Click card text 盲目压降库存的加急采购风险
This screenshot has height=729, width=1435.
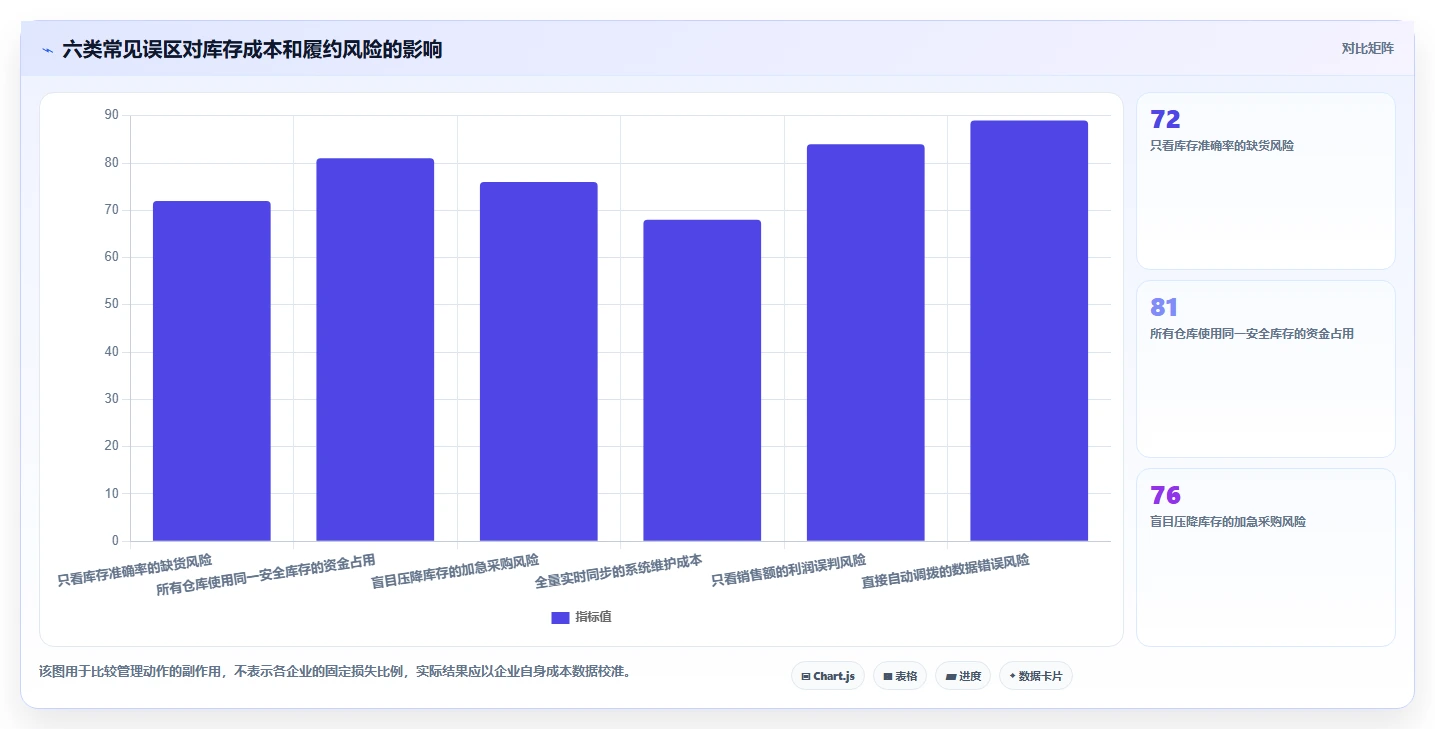click(x=1228, y=522)
